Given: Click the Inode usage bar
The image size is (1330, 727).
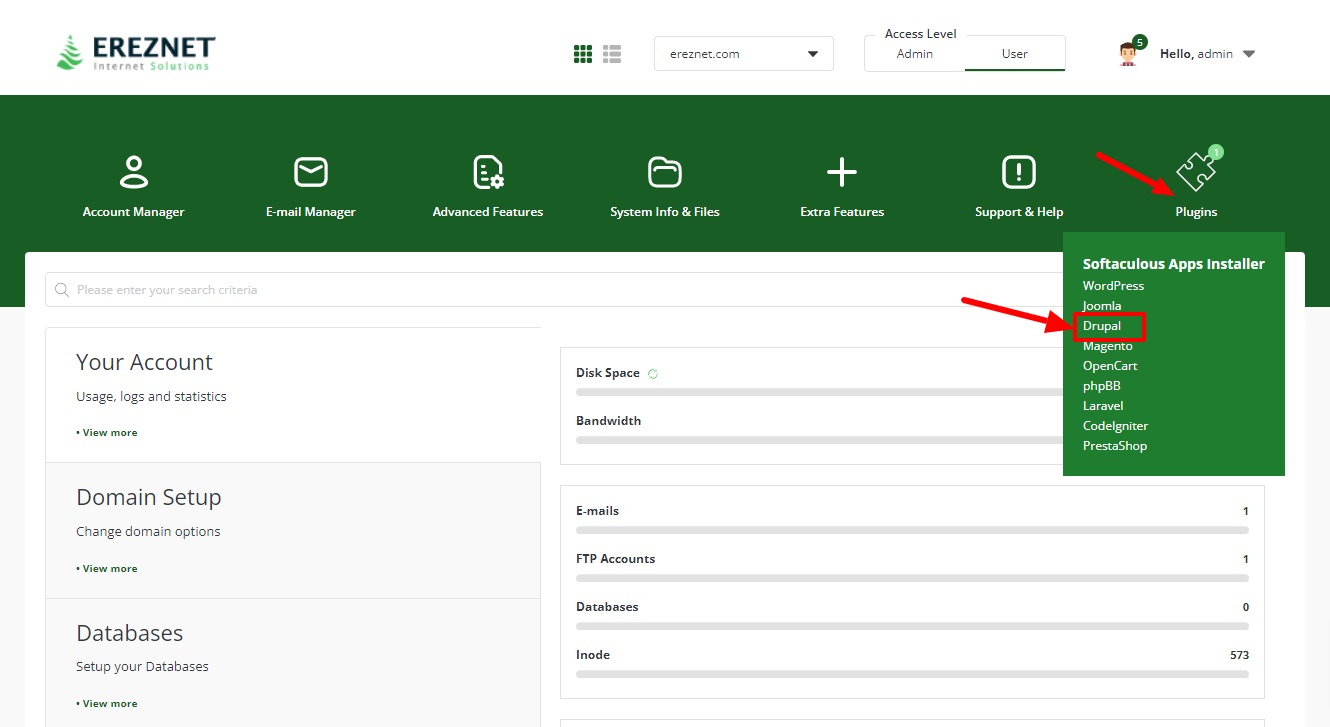Looking at the screenshot, I should 912,675.
